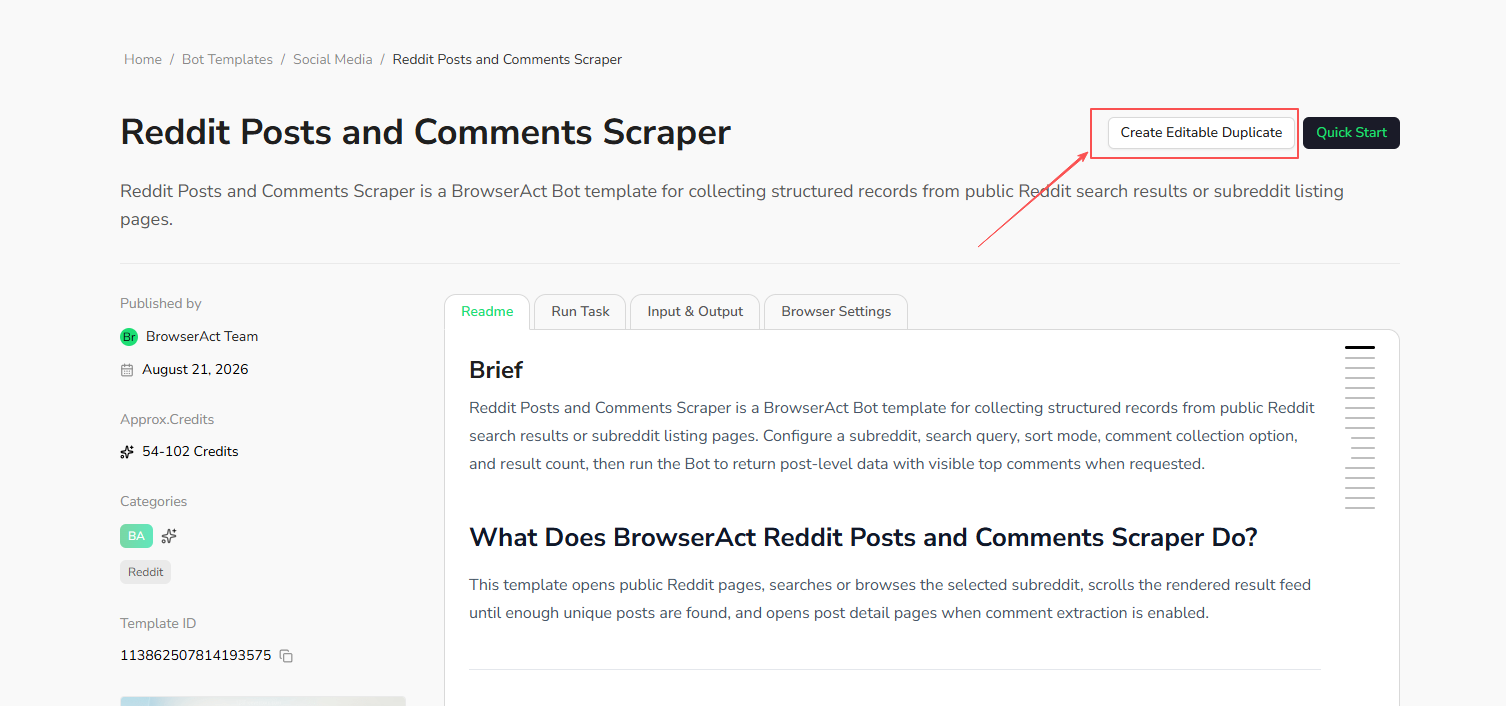
Task: Click the Template ID label
Action: (x=158, y=624)
